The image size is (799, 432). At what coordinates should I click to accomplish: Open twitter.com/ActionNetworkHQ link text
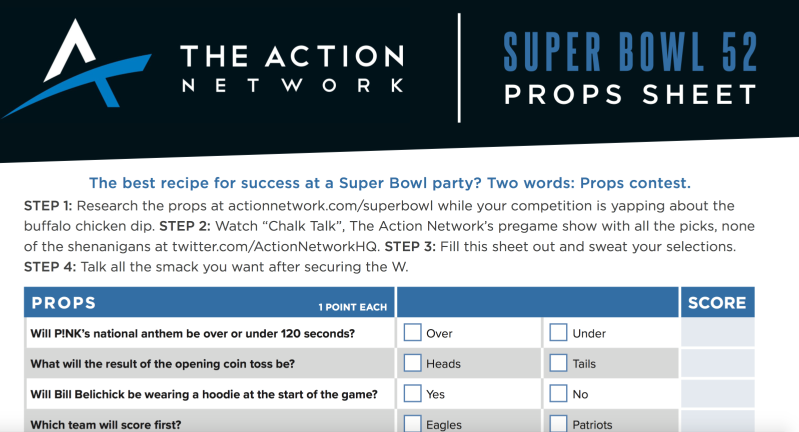[x=275, y=247]
